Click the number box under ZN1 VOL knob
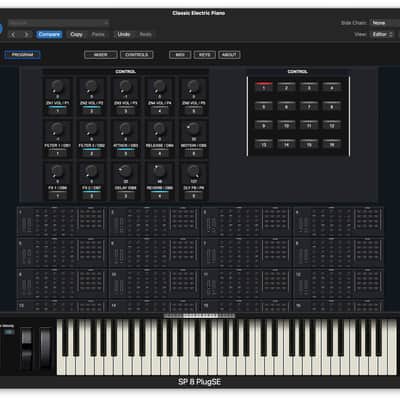400x400 pixels. pos(57,111)
